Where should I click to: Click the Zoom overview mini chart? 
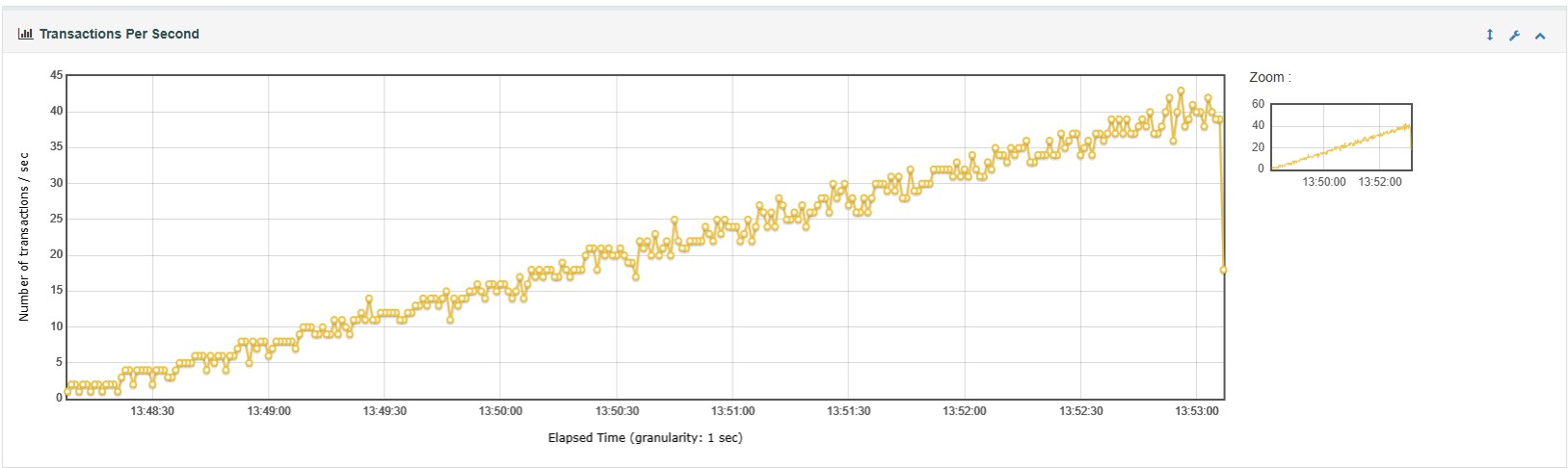(x=1342, y=137)
